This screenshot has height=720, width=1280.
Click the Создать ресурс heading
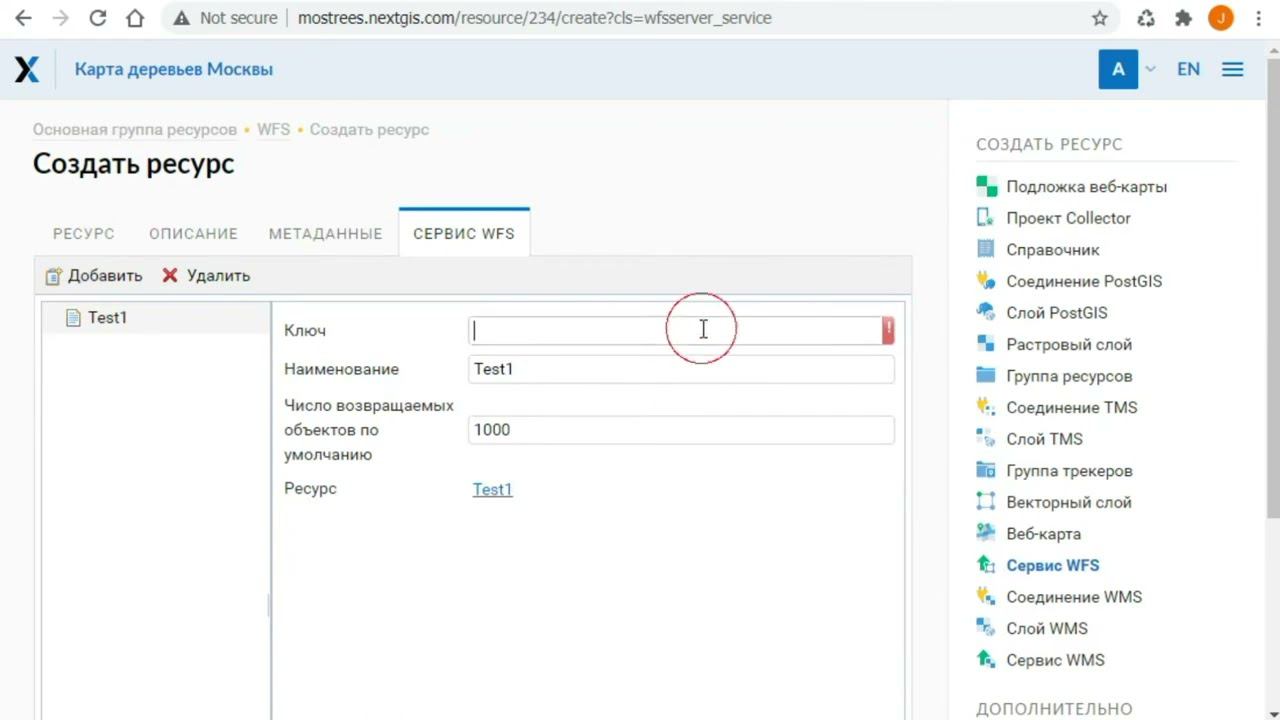134,164
